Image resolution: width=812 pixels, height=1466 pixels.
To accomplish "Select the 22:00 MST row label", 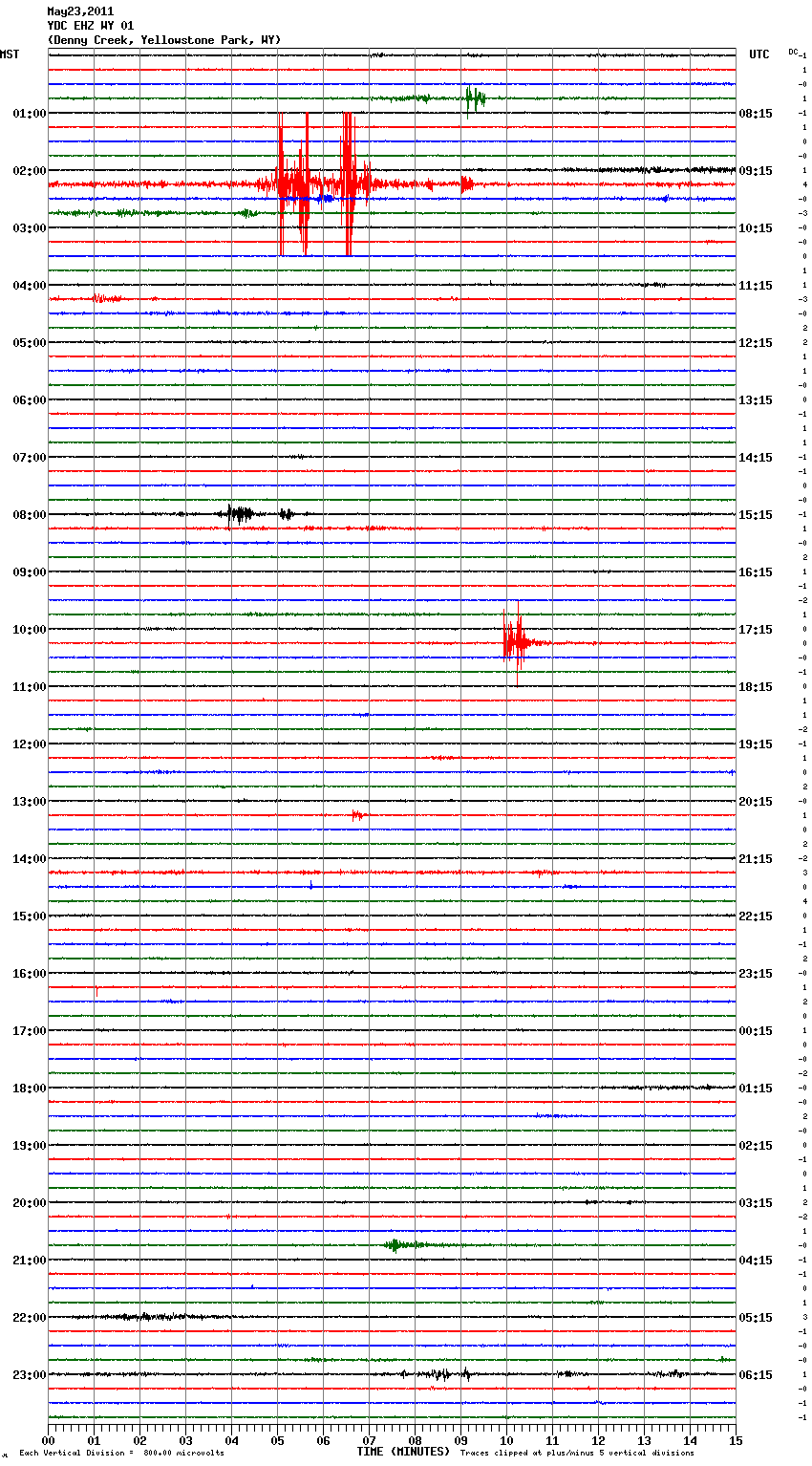I will [30, 1318].
